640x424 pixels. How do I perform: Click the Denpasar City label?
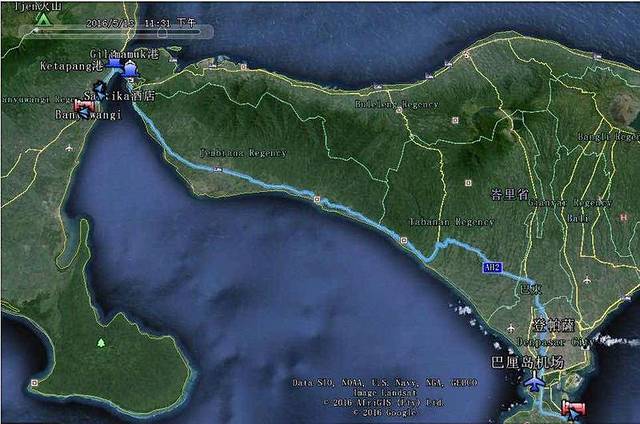pyautogui.click(x=538, y=341)
